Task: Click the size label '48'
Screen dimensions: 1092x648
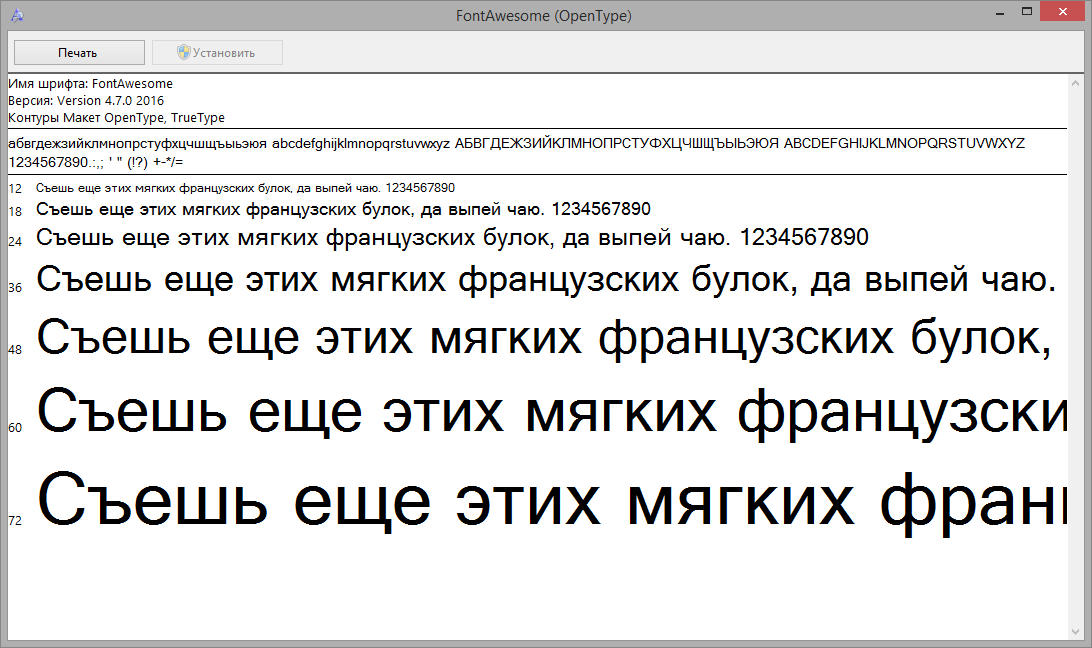Action: [x=15, y=350]
